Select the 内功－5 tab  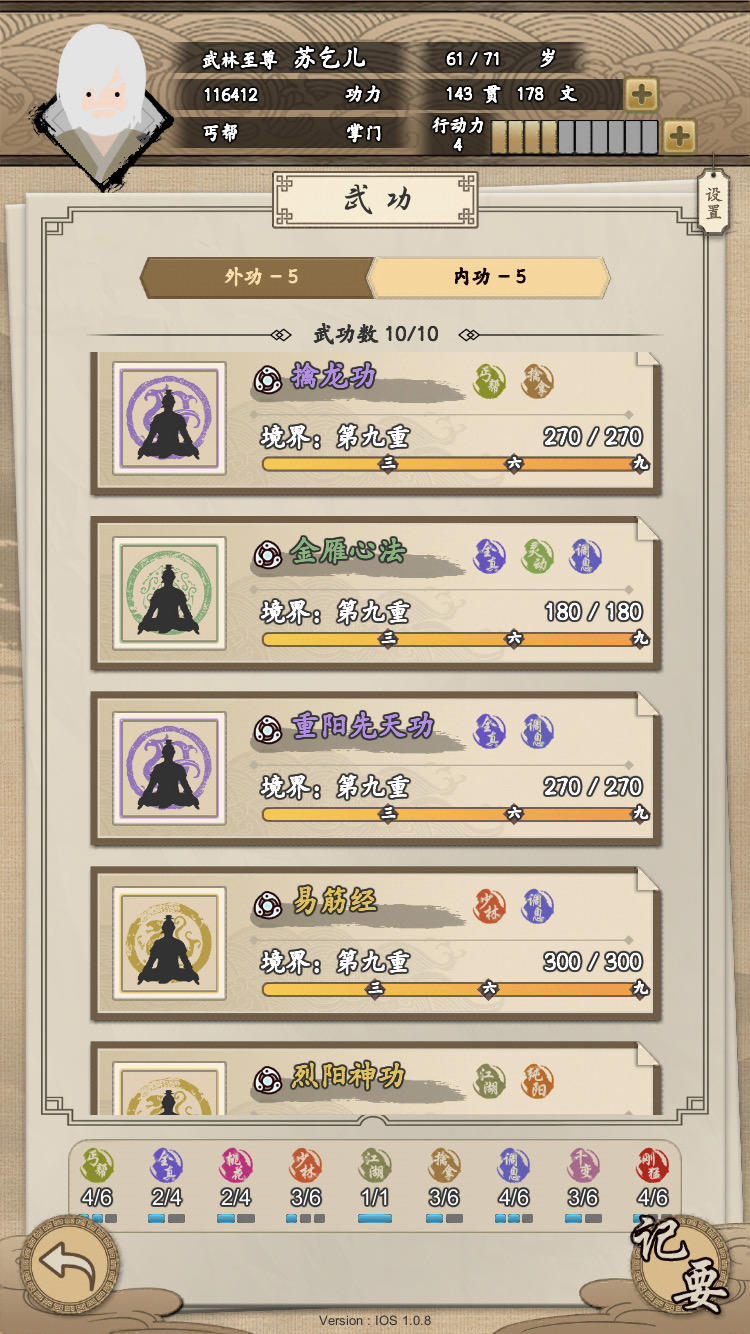pos(490,277)
